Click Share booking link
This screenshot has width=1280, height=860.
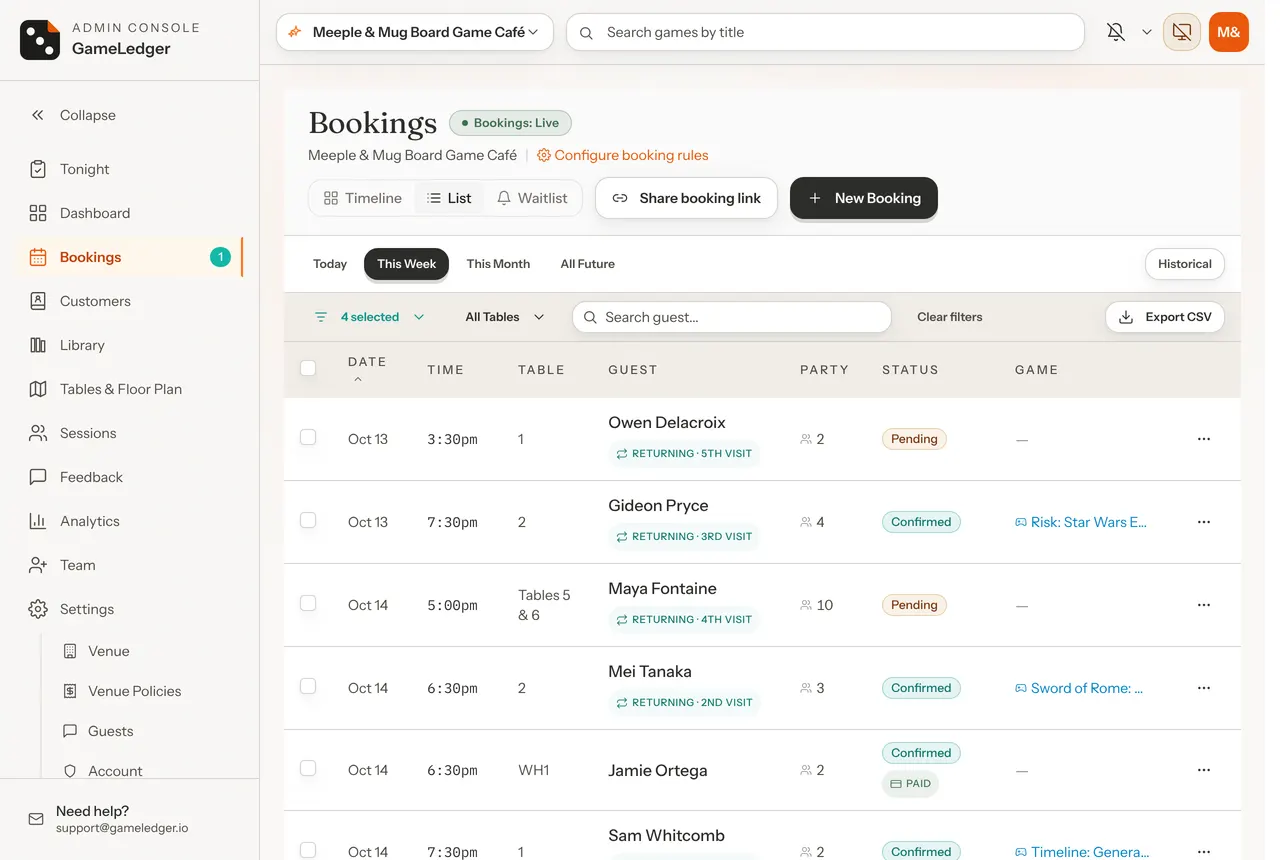click(686, 198)
